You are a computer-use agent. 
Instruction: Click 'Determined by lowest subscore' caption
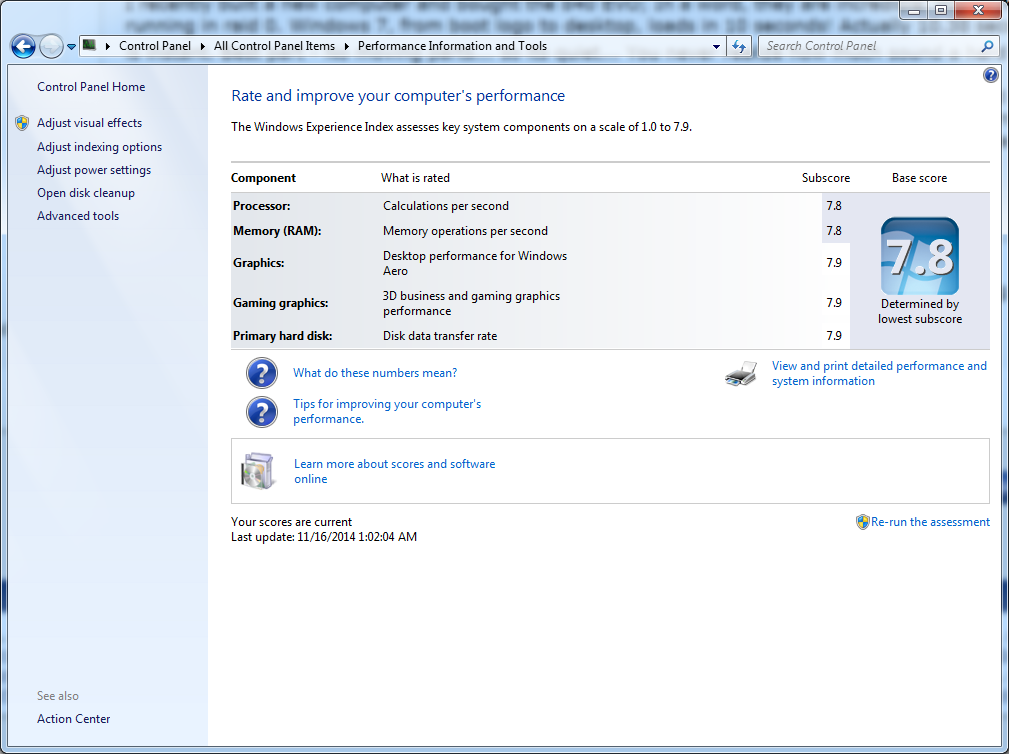pyautogui.click(x=920, y=311)
